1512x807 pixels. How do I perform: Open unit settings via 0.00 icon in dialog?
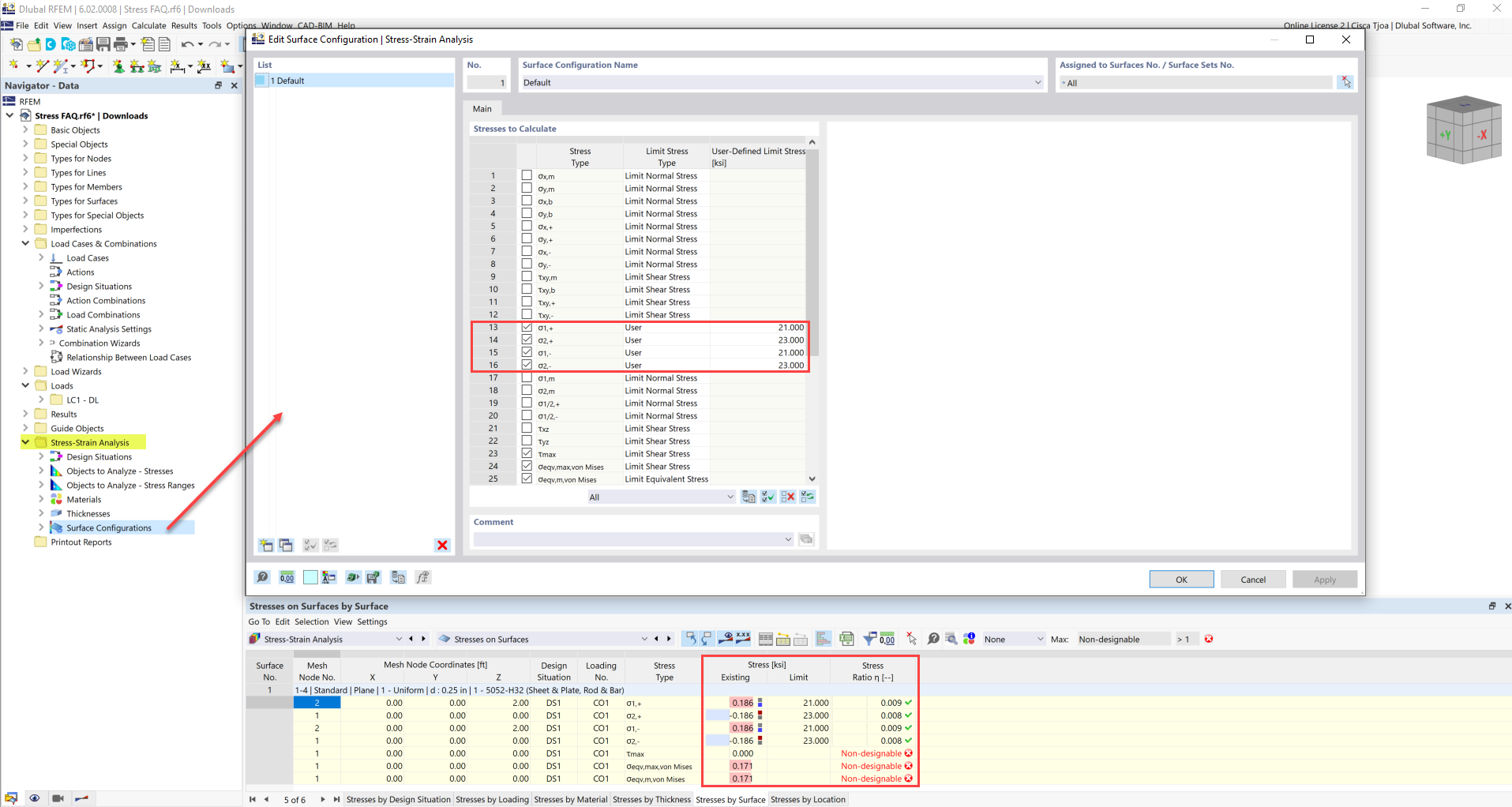coord(287,577)
